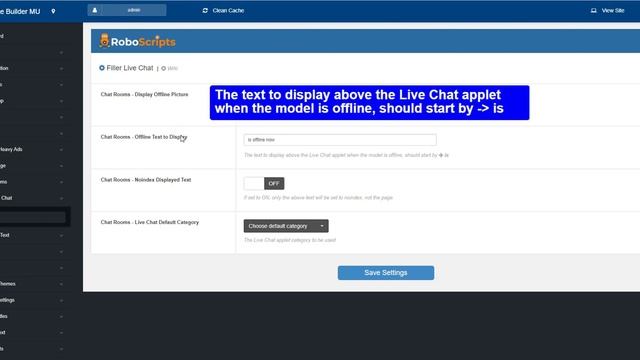Open the Choose default category dropdown
Image resolution: width=640 pixels, height=360 pixels.
pos(286,226)
